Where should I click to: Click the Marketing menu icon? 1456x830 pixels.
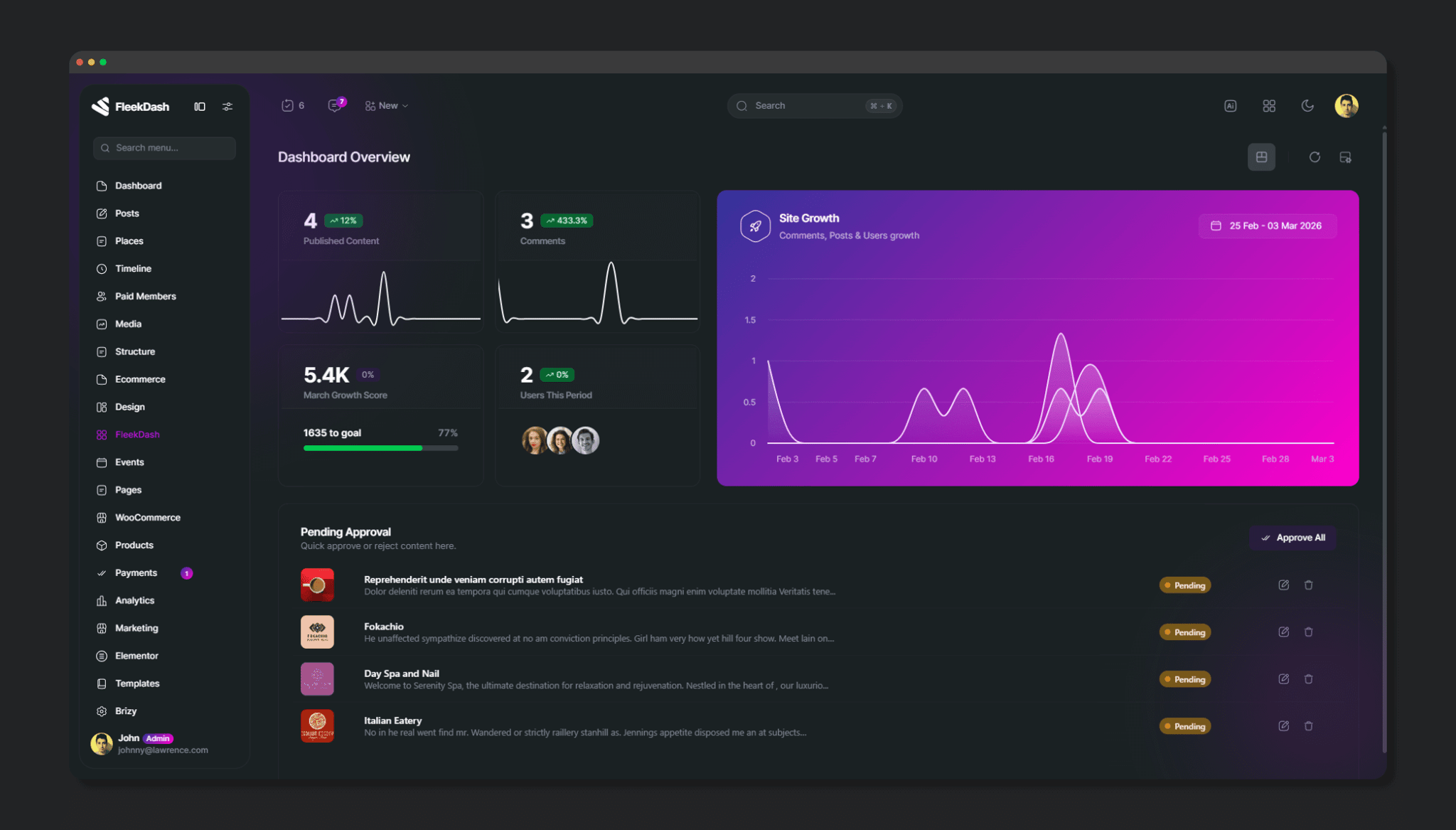pos(102,629)
